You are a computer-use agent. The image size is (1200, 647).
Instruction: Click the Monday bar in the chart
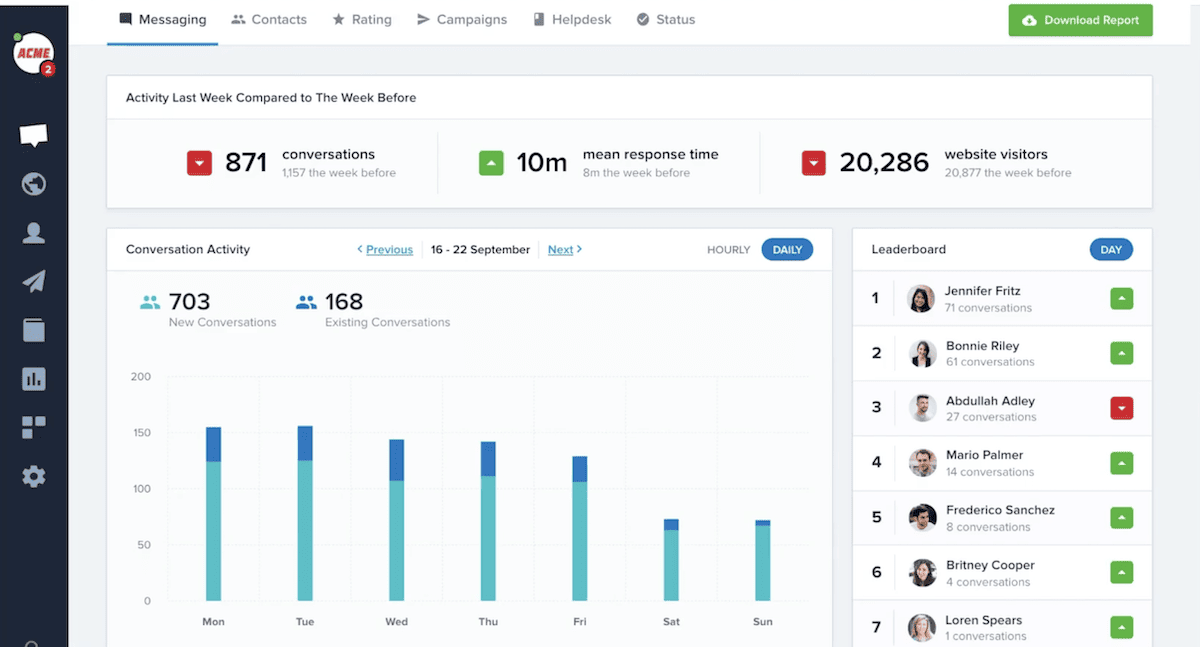[x=213, y=514]
